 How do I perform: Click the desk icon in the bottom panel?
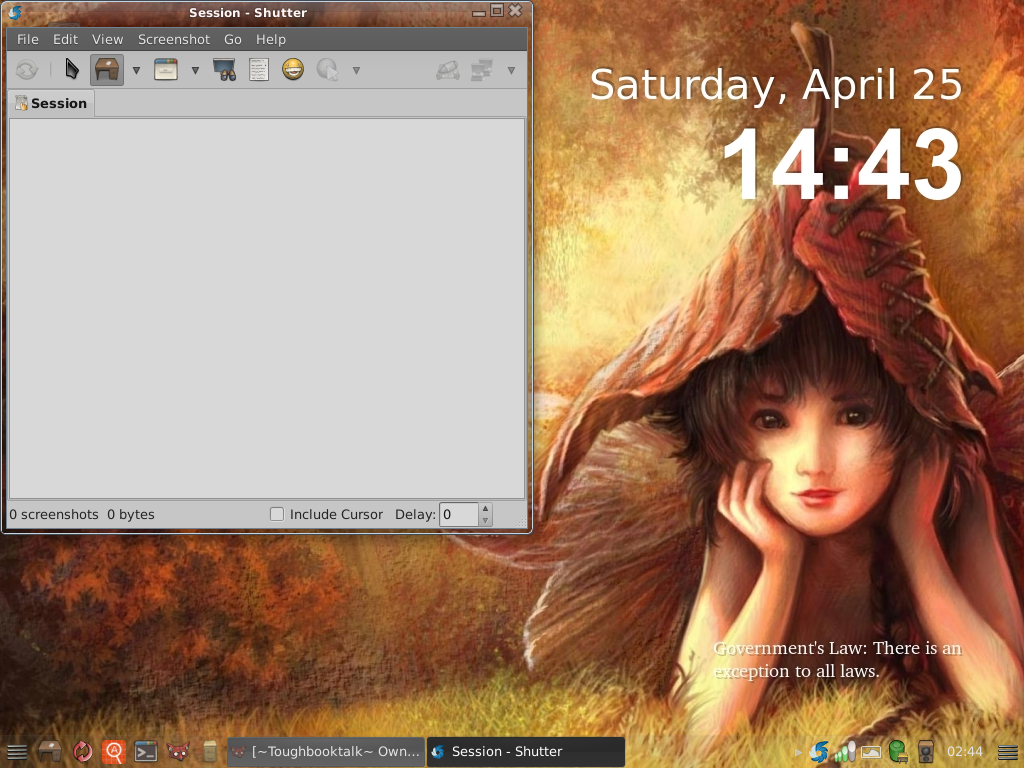click(49, 752)
